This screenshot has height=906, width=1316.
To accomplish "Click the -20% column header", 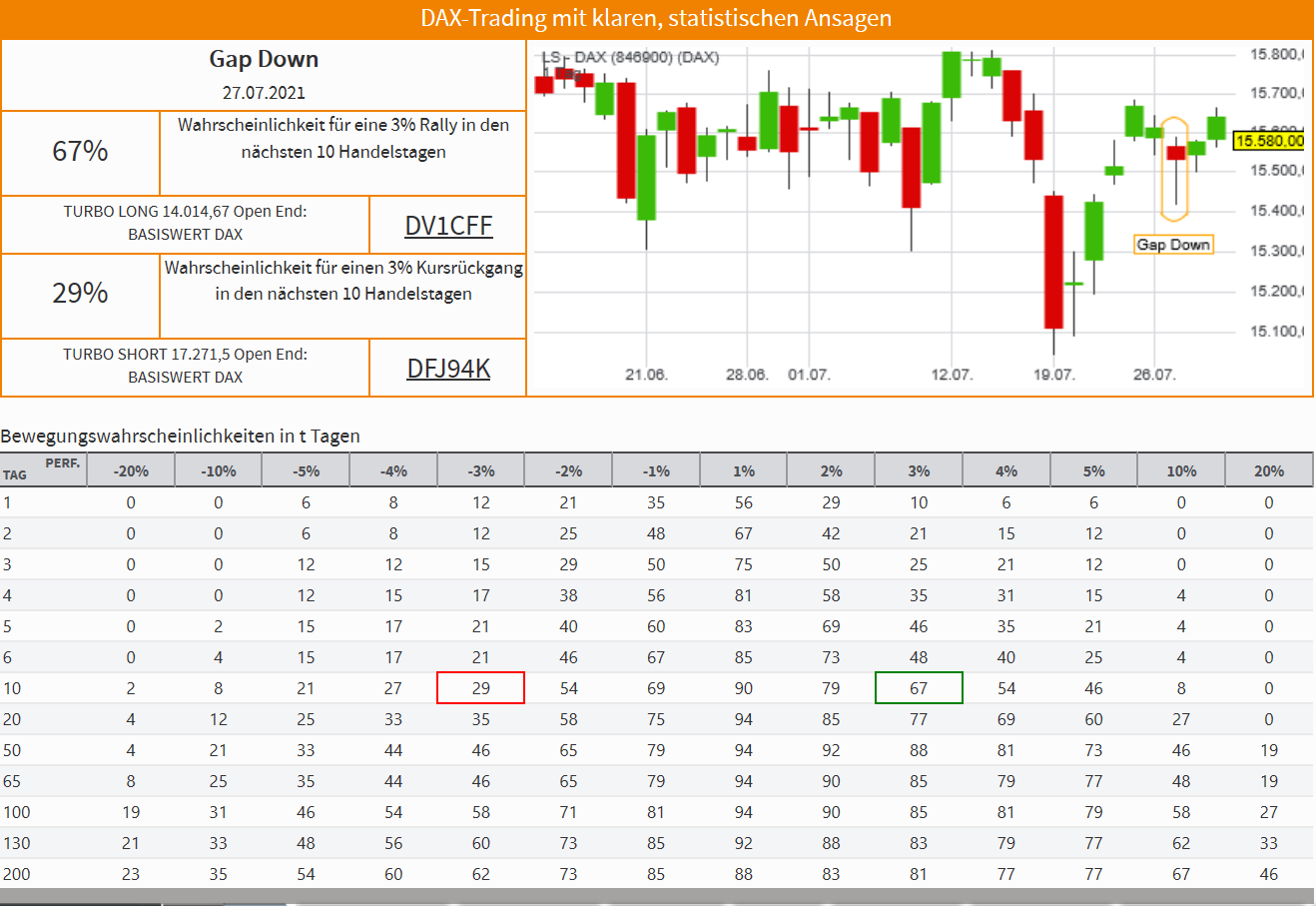I will (x=131, y=470).
